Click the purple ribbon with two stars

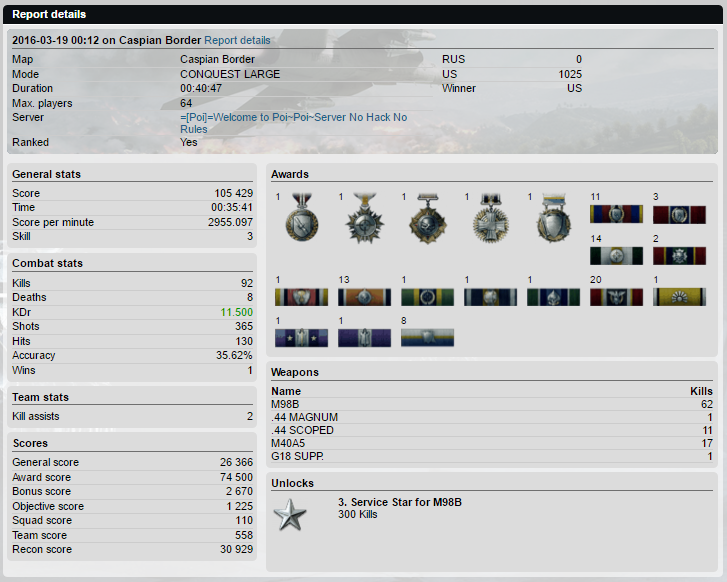[301, 338]
